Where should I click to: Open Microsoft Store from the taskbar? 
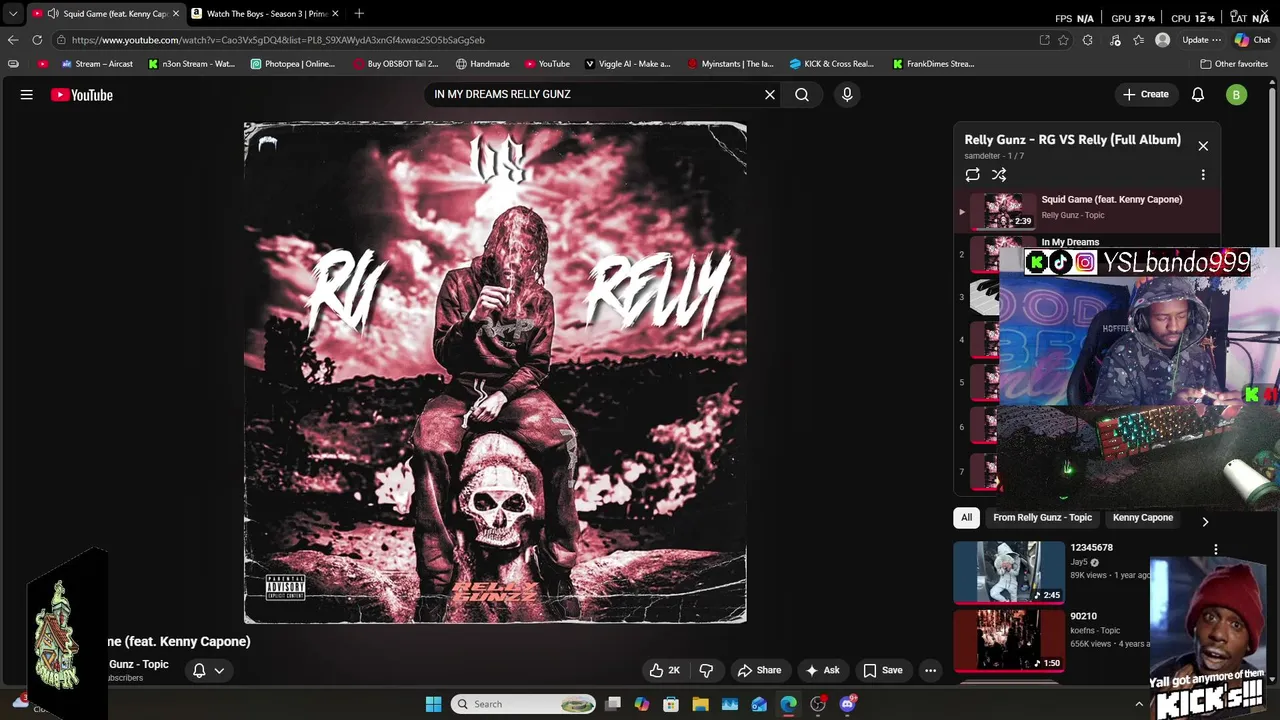(x=671, y=704)
